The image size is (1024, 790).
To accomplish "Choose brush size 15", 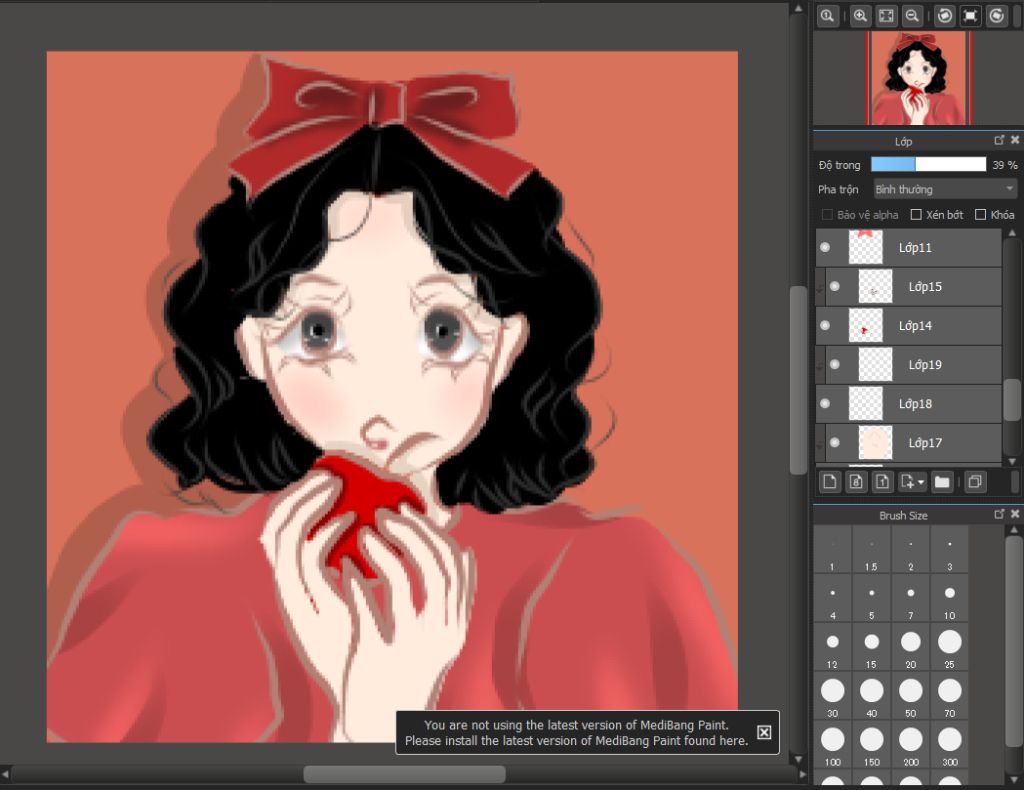I will coord(871,648).
